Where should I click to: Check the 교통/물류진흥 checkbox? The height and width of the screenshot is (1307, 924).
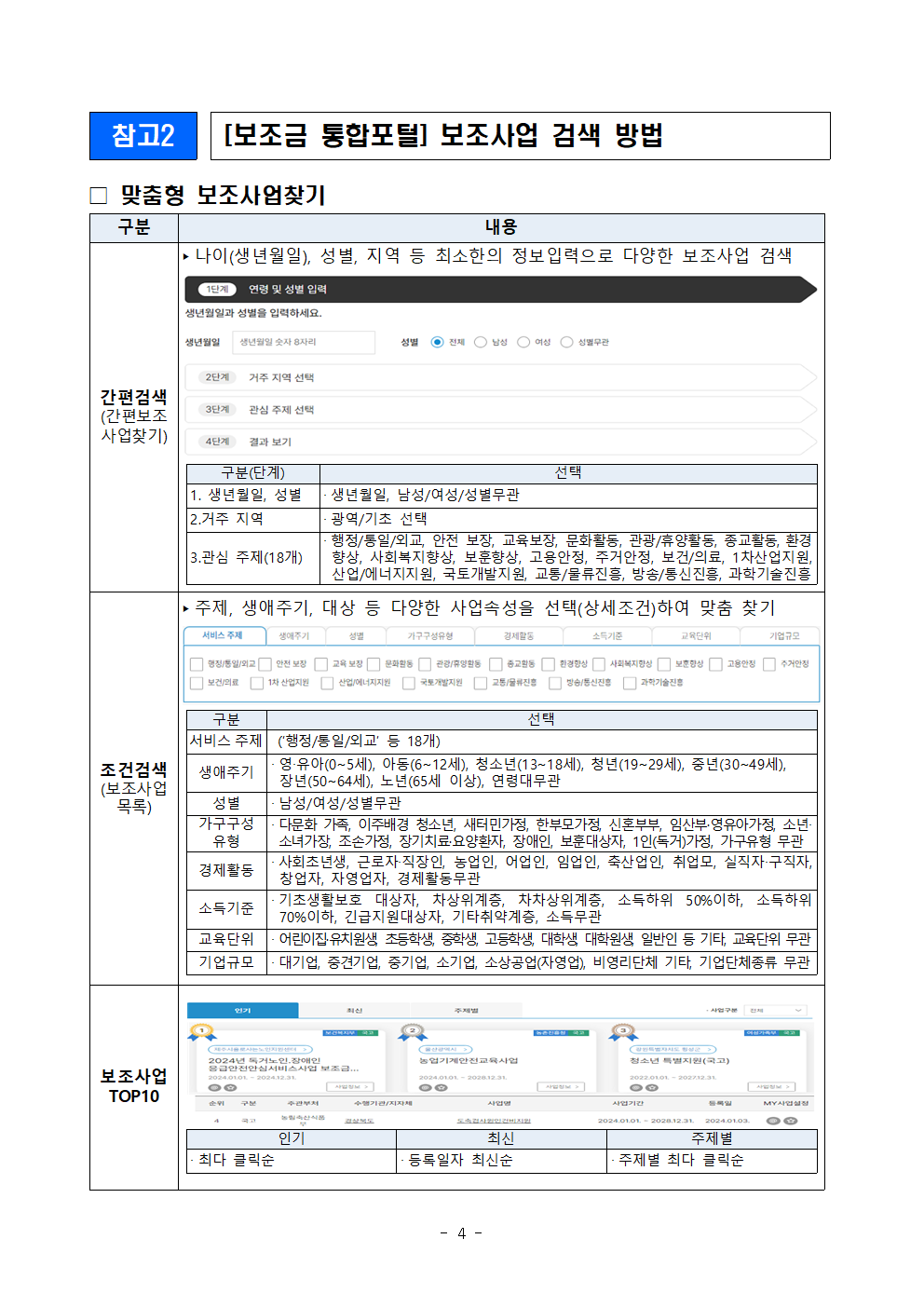point(481,683)
